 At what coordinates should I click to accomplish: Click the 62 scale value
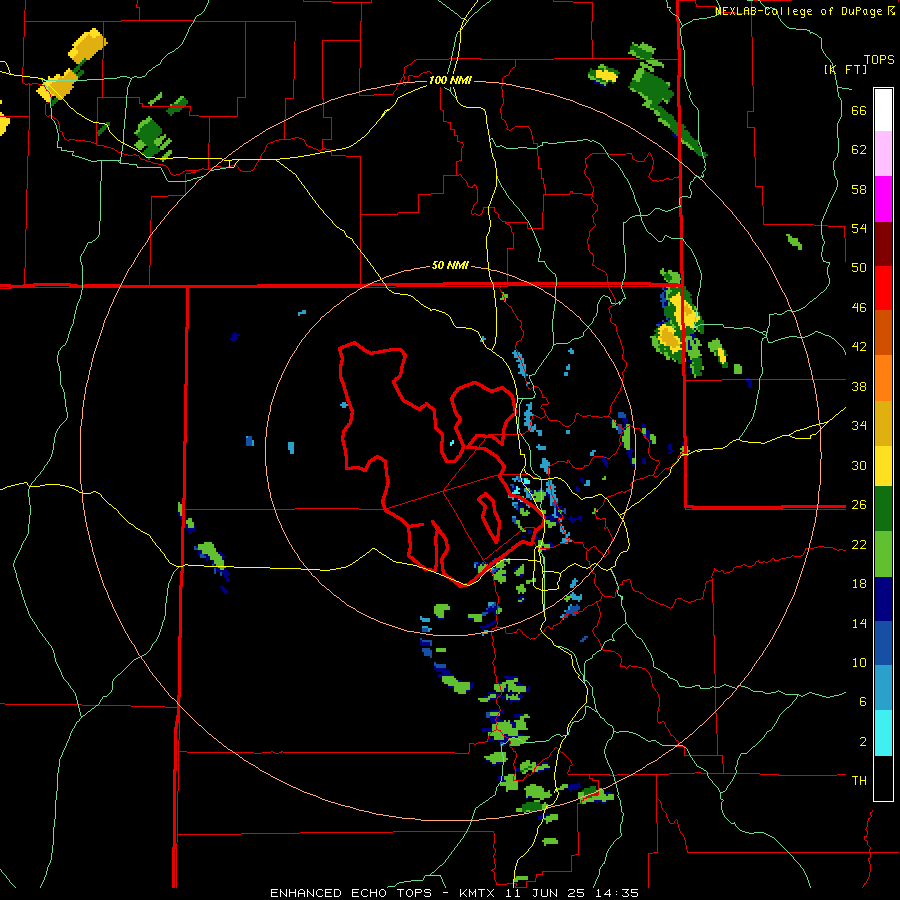859,150
